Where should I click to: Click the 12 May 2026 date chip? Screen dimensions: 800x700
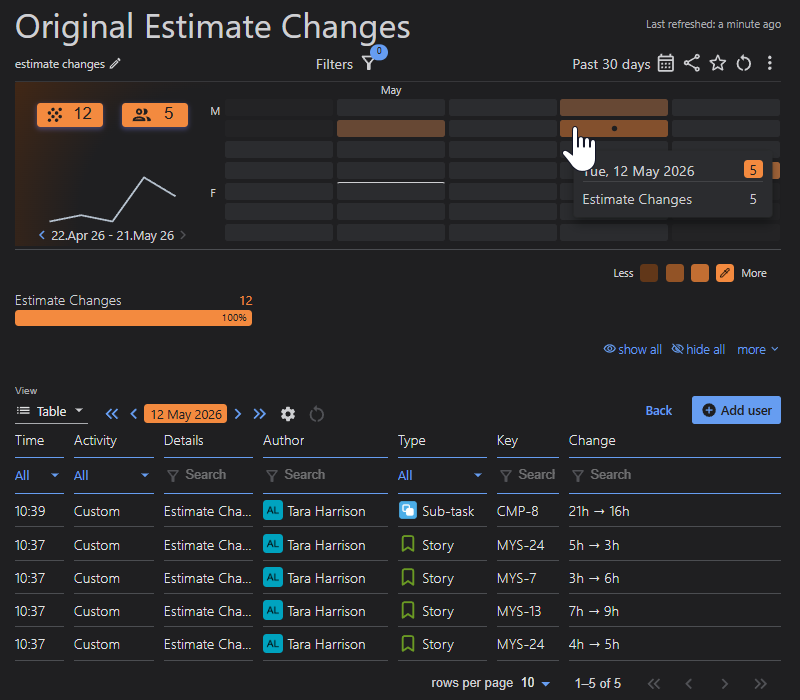click(186, 414)
